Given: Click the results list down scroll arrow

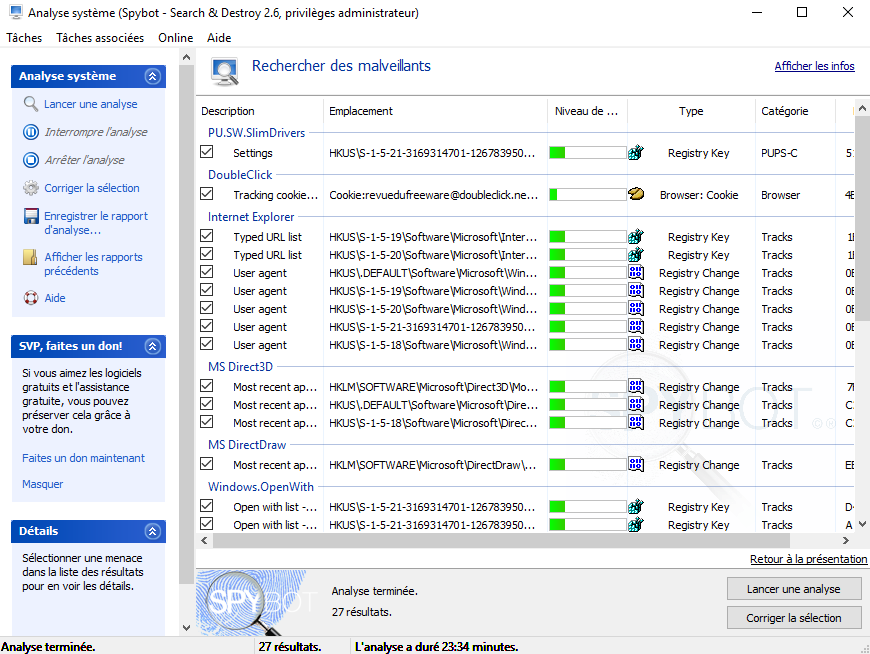Looking at the screenshot, I should click(862, 524).
